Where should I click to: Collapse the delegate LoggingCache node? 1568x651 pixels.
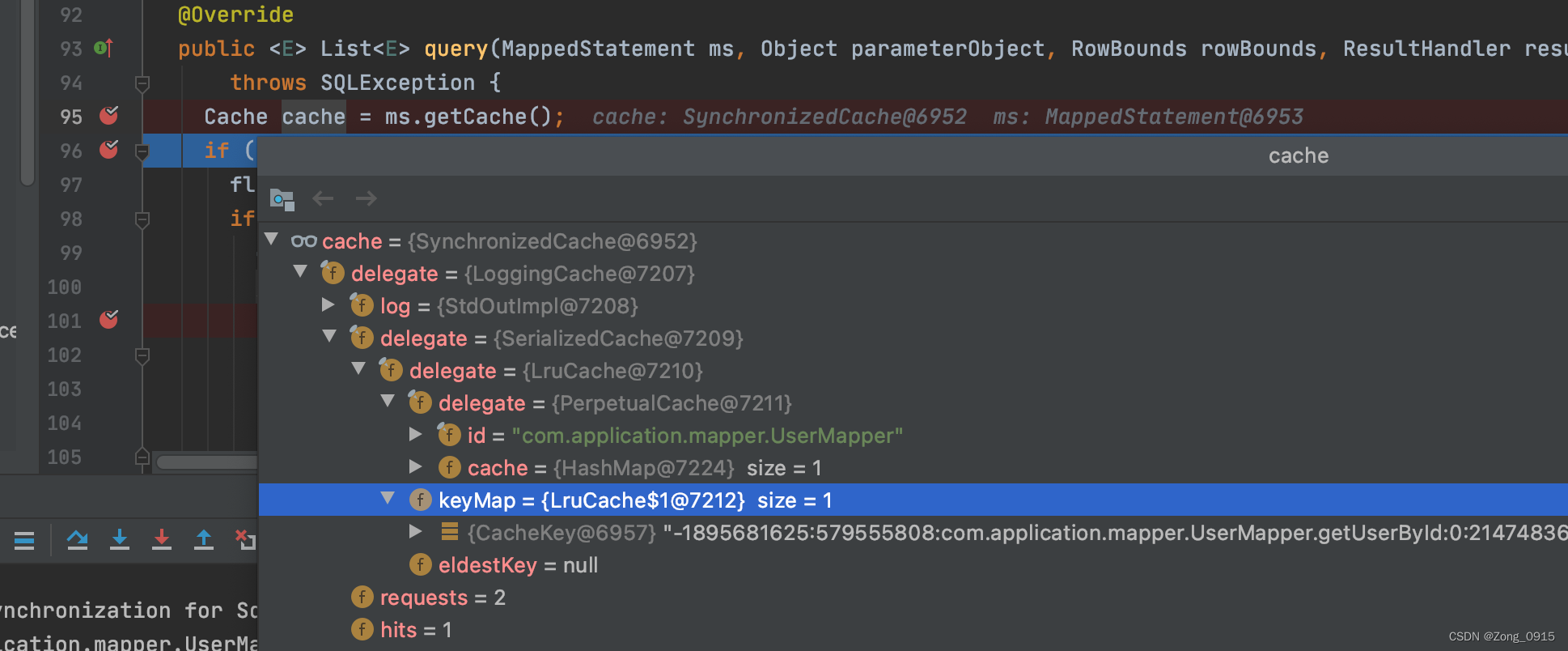click(x=301, y=272)
